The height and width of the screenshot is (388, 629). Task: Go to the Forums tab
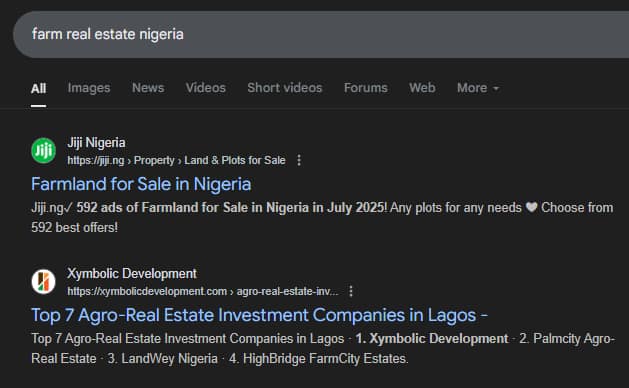(365, 88)
